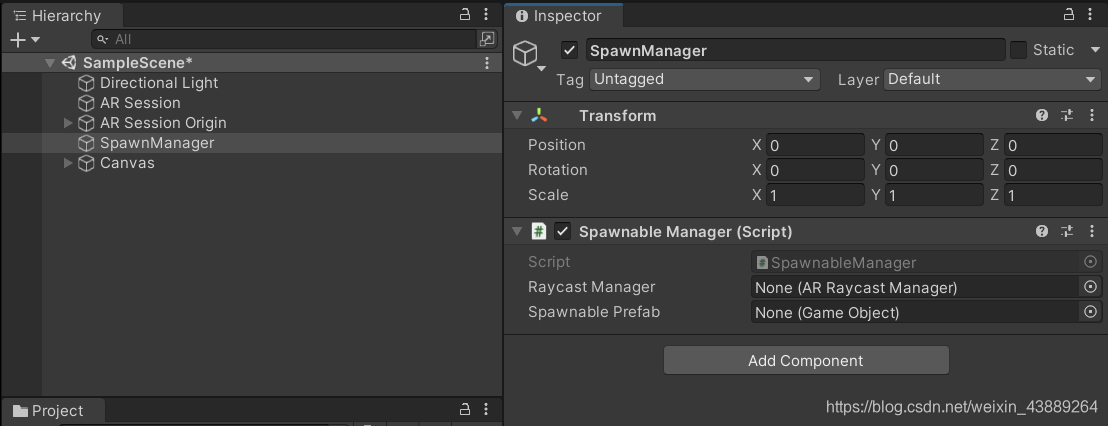Click the Add Component button
The width and height of the screenshot is (1108, 426).
click(806, 360)
